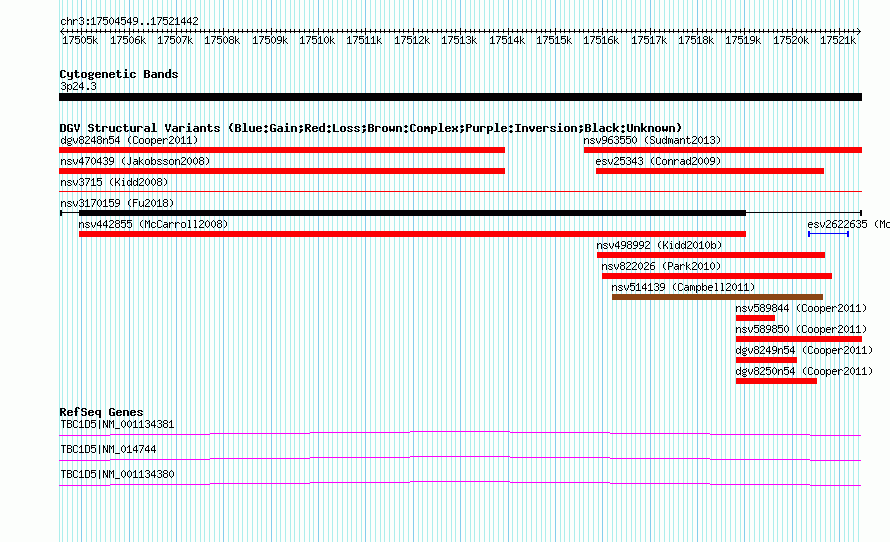This screenshot has width=890, height=542.
Task: Click the red loss bar for nsv470439
Action: tap(282, 171)
